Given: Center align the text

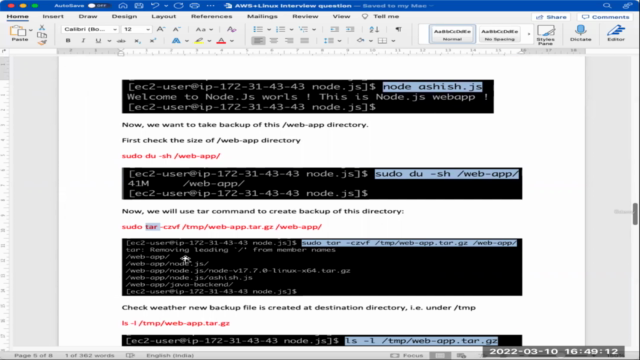Looking at the screenshot, I should (273, 41).
